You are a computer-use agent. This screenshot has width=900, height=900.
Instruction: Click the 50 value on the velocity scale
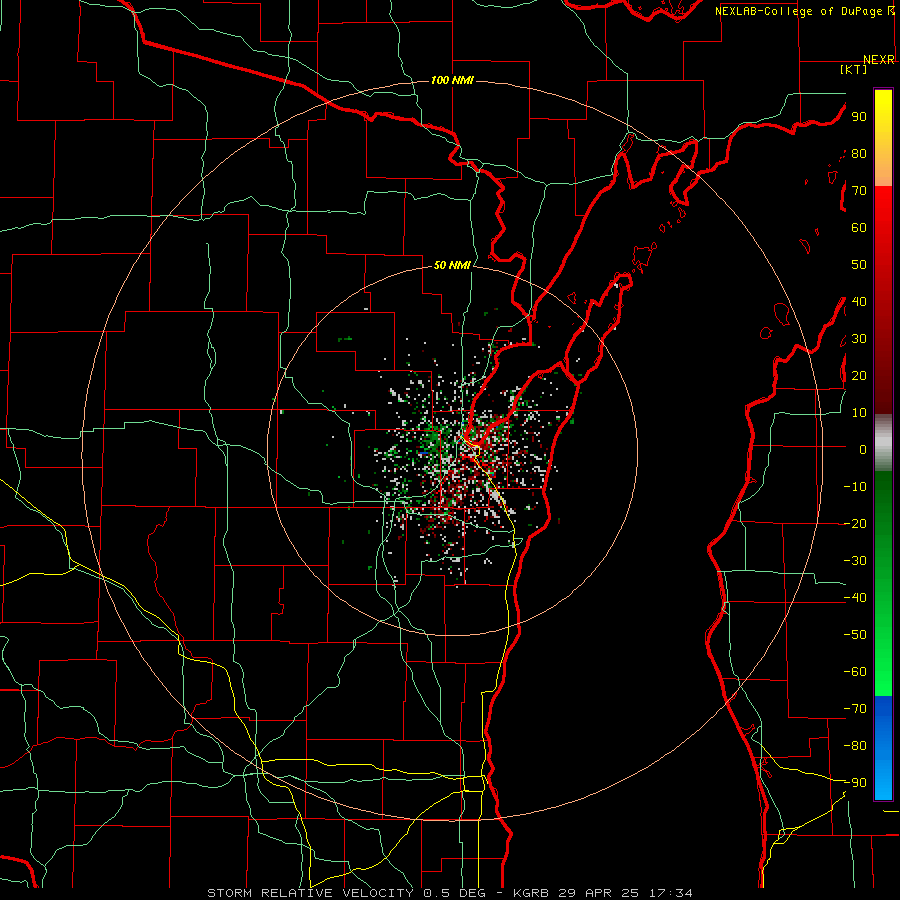(x=859, y=265)
